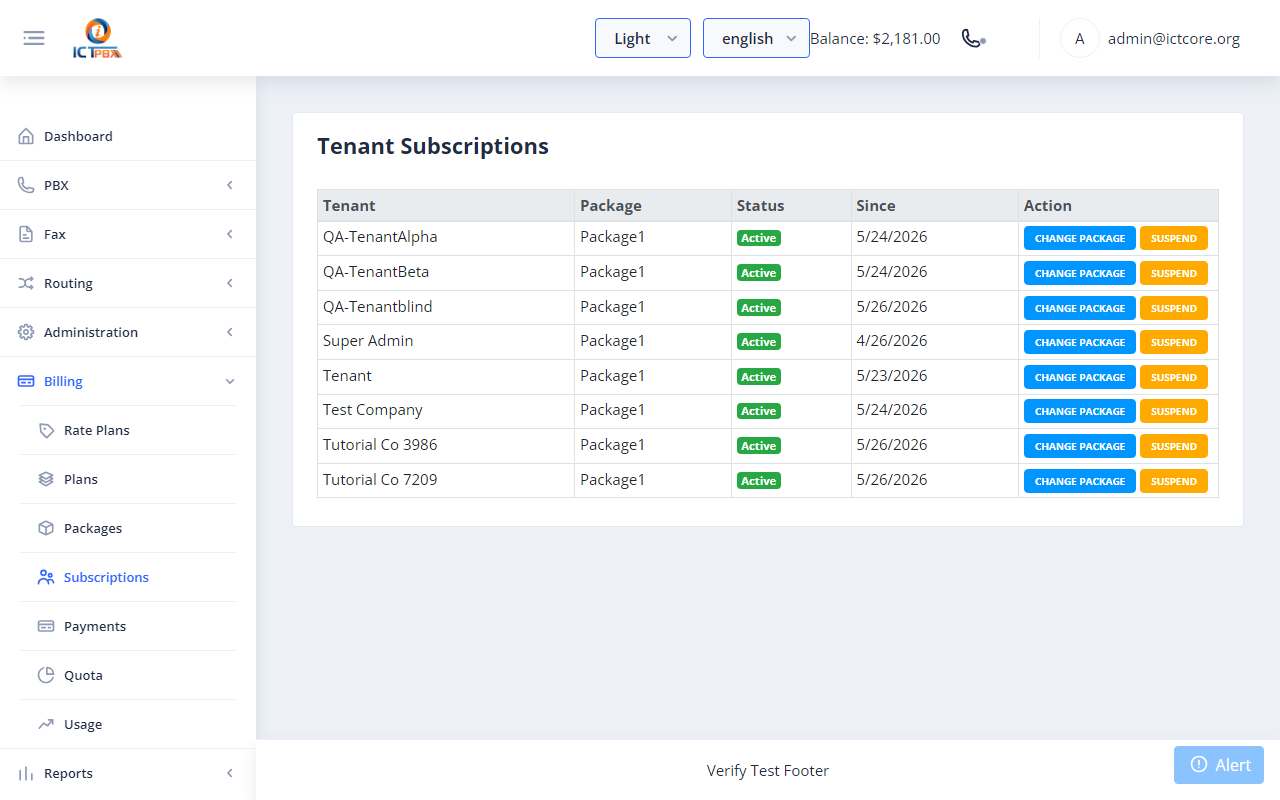Open the Packages submenu item
Viewport: 1280px width, 800px height.
tap(128, 528)
